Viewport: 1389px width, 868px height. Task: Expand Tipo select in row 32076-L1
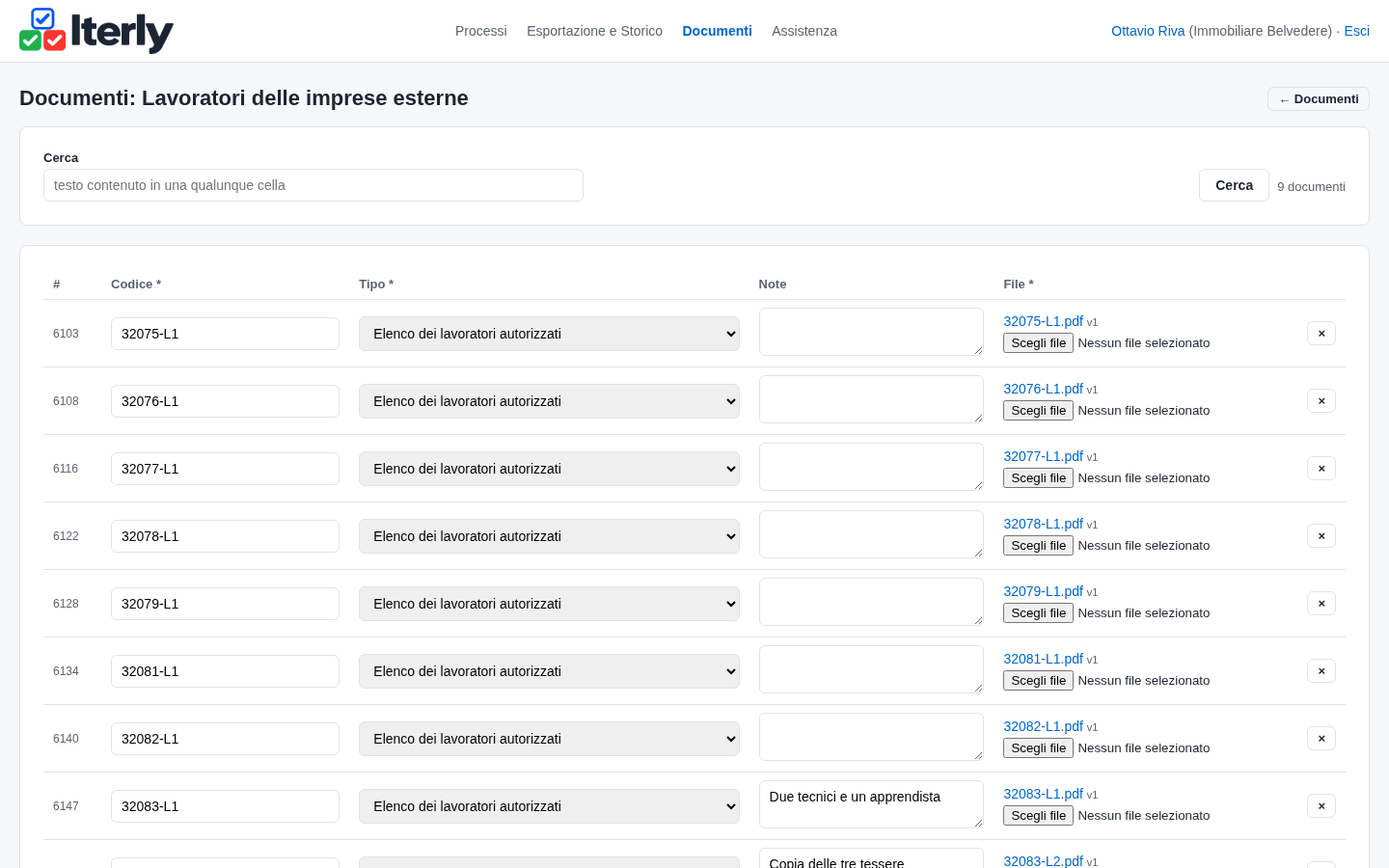pyautogui.click(x=549, y=401)
